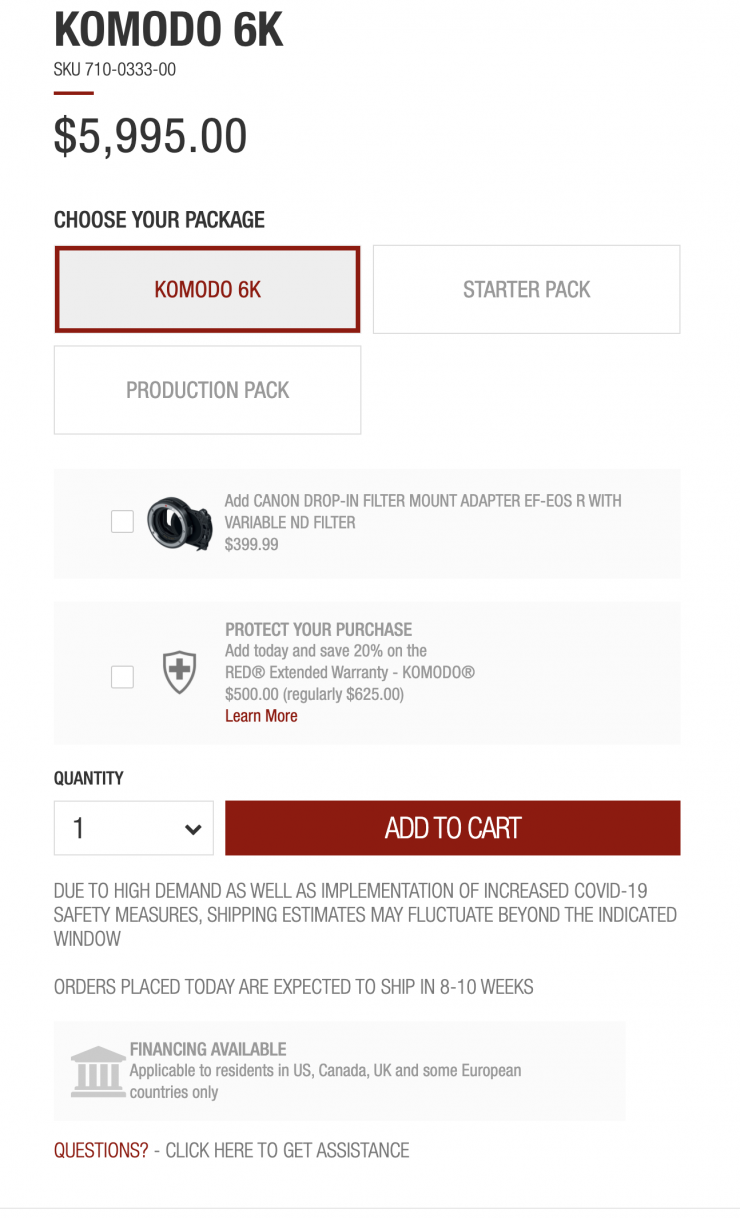This screenshot has width=740, height=1218.
Task: Select the KOMODO 6K package option
Action: point(207,290)
